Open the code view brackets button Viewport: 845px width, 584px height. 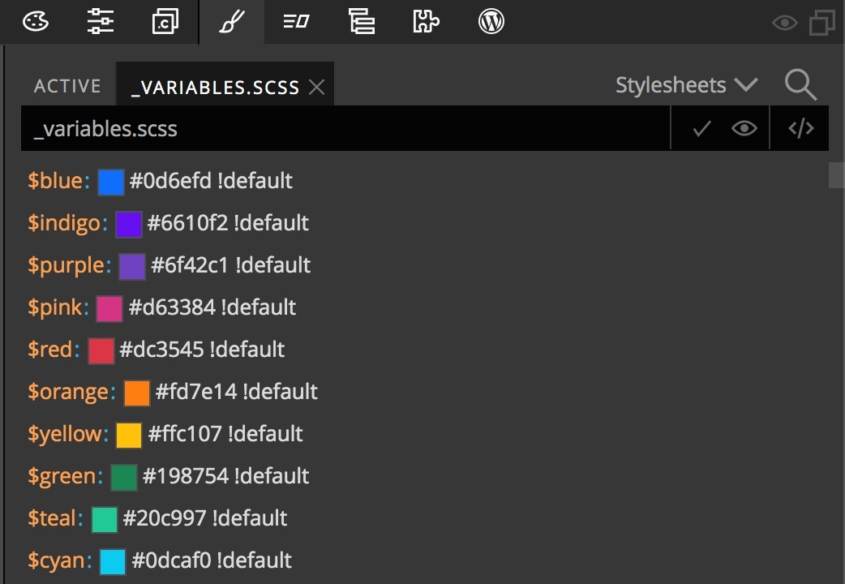tap(801, 129)
